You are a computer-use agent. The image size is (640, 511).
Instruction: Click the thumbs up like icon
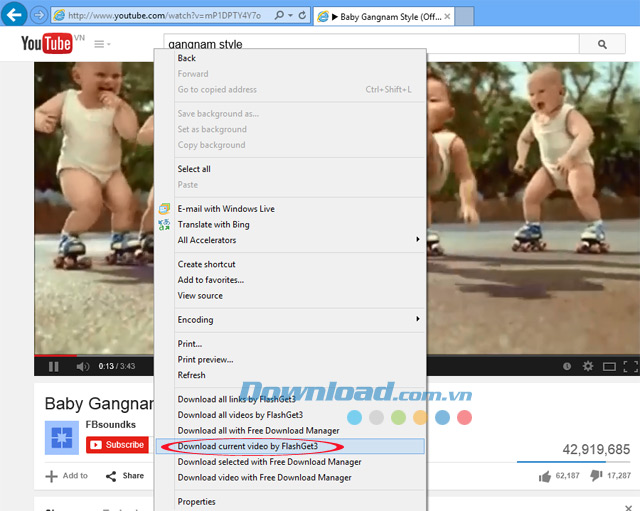tap(545, 476)
